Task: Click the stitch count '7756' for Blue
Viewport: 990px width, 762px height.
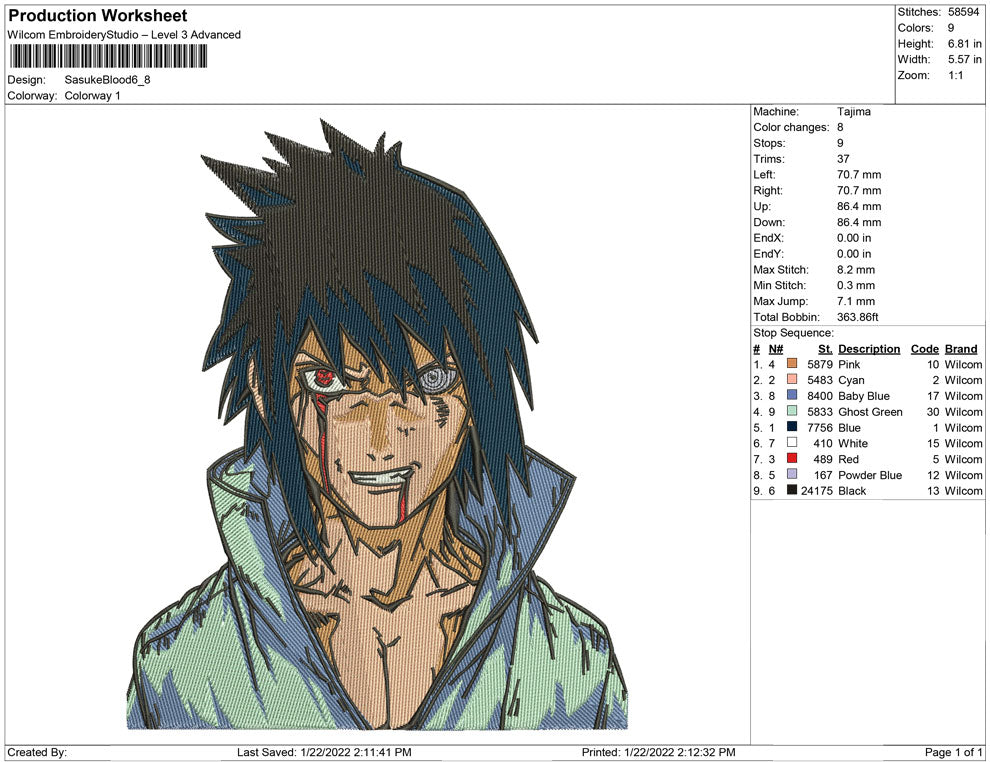Action: (820, 427)
